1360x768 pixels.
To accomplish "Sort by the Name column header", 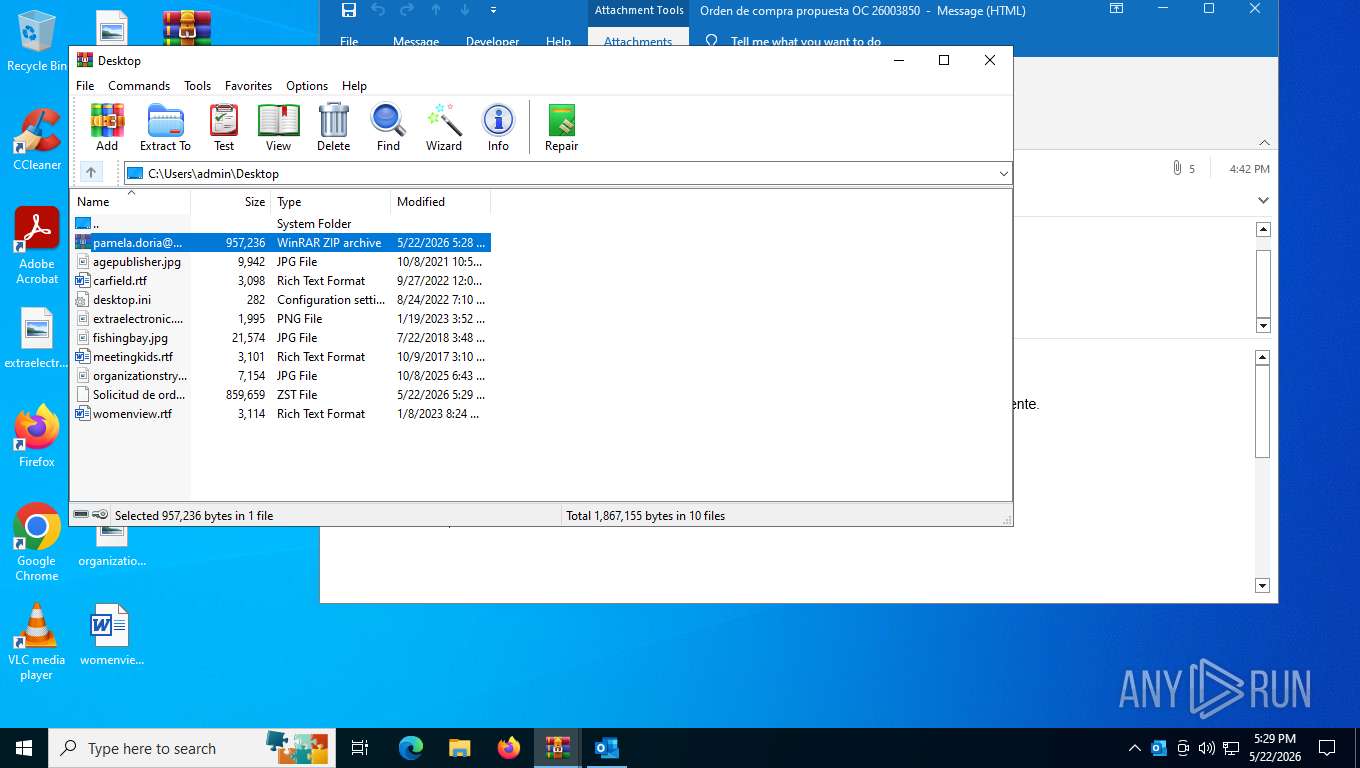I will (x=130, y=202).
